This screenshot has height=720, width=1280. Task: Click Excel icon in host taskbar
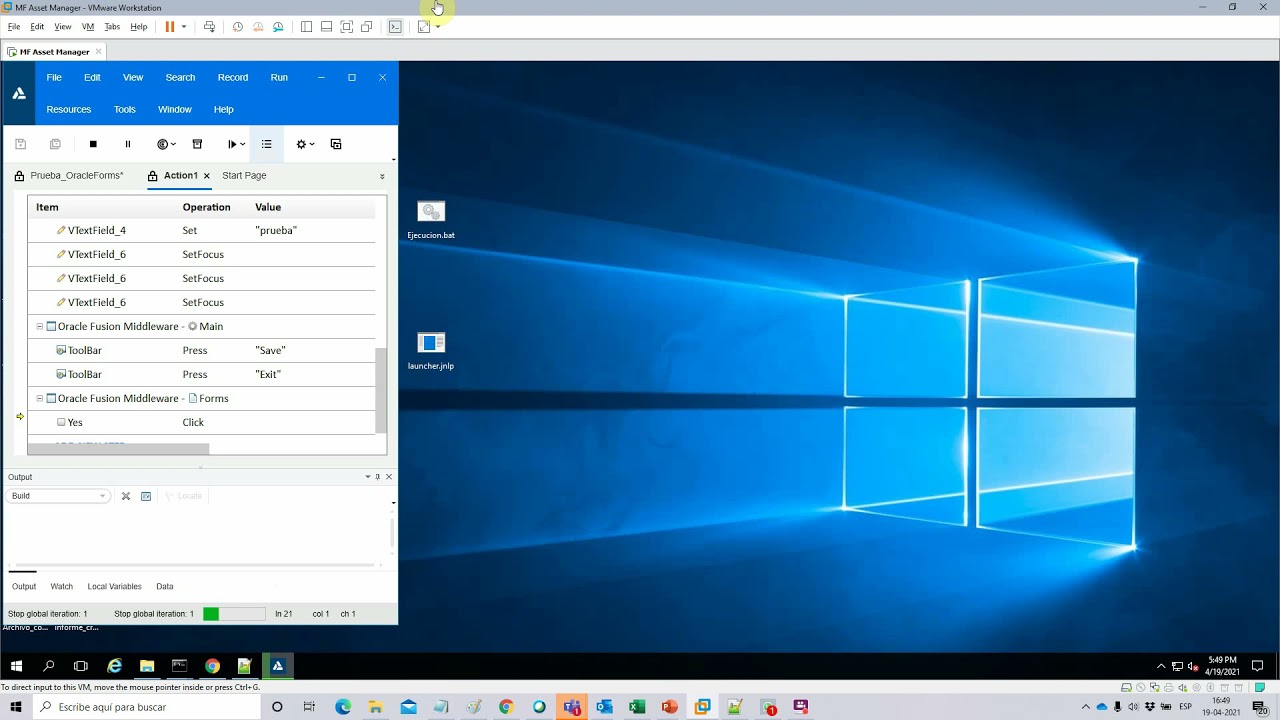click(637, 707)
